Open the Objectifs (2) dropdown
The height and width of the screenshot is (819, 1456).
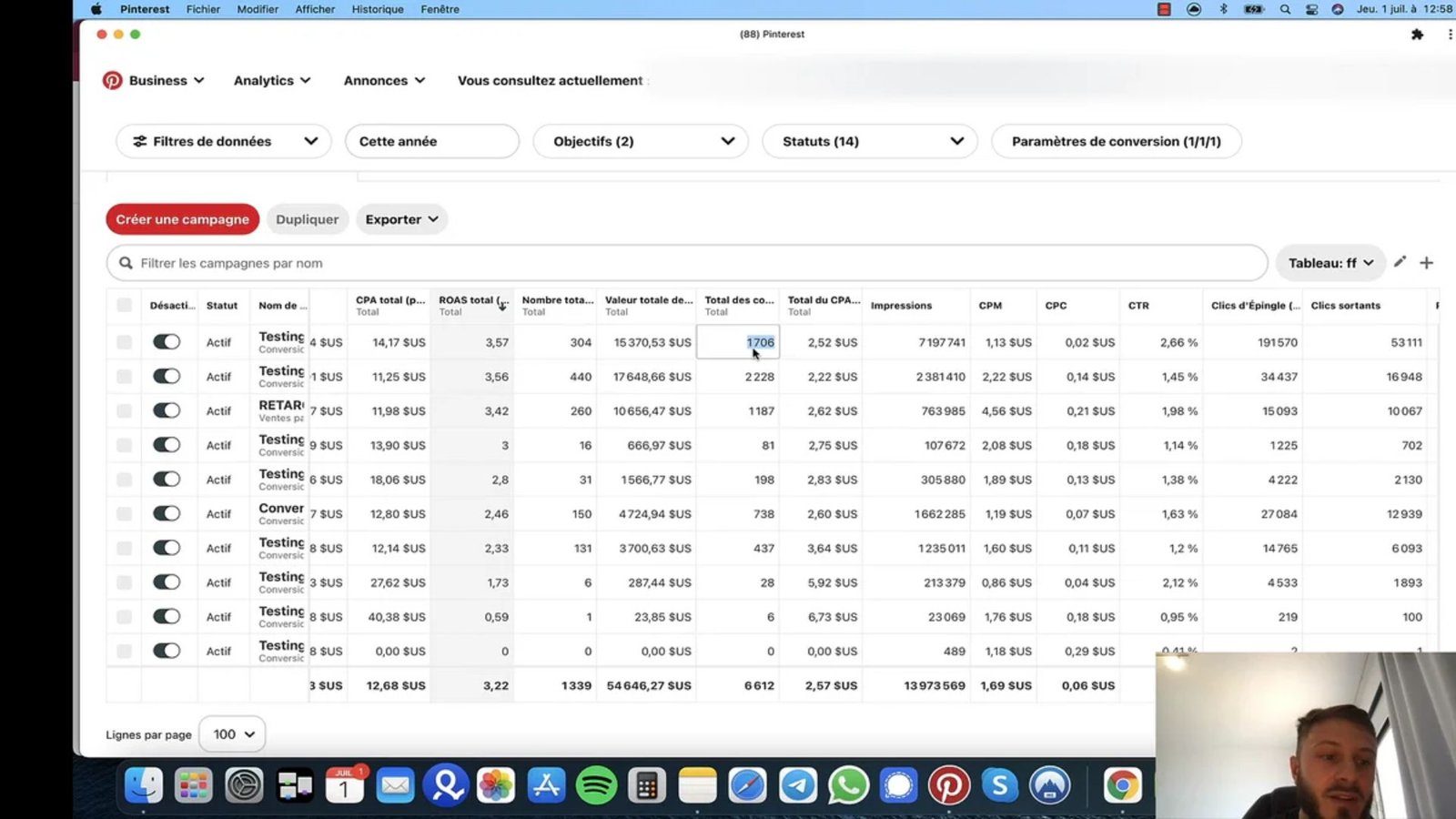pyautogui.click(x=641, y=141)
